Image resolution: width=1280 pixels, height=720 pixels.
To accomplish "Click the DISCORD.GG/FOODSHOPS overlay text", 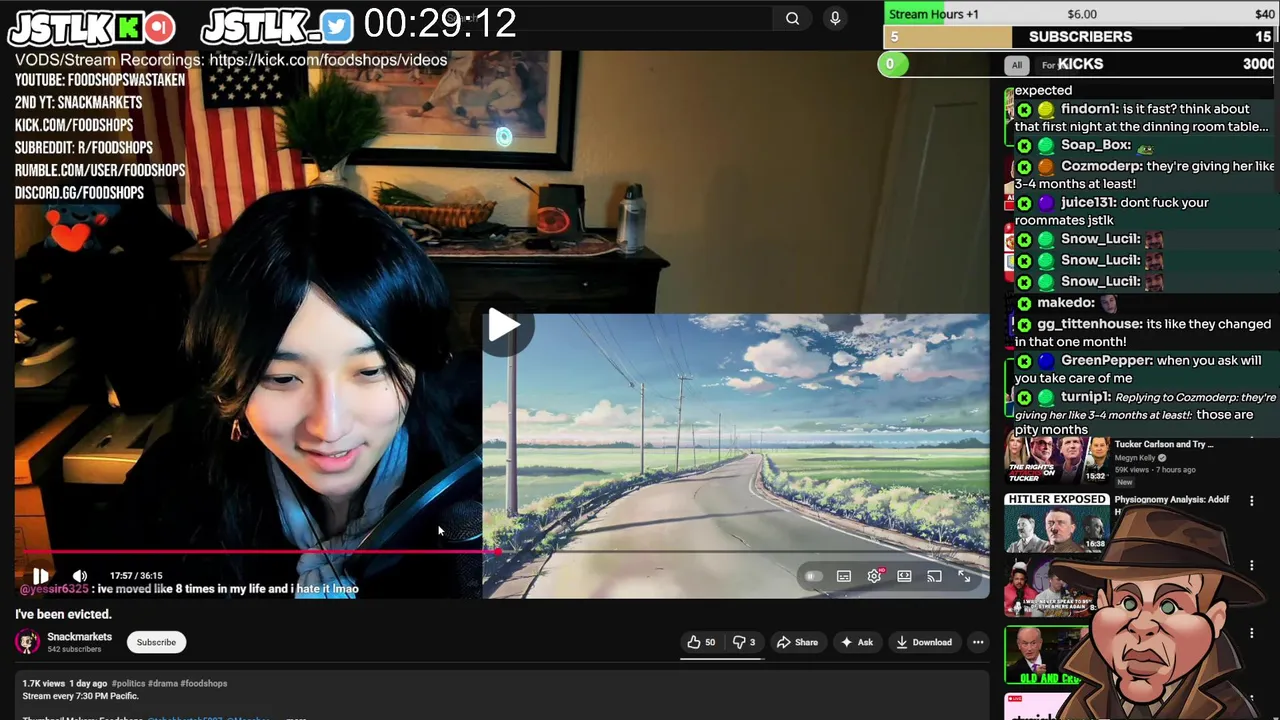I will pyautogui.click(x=79, y=193).
